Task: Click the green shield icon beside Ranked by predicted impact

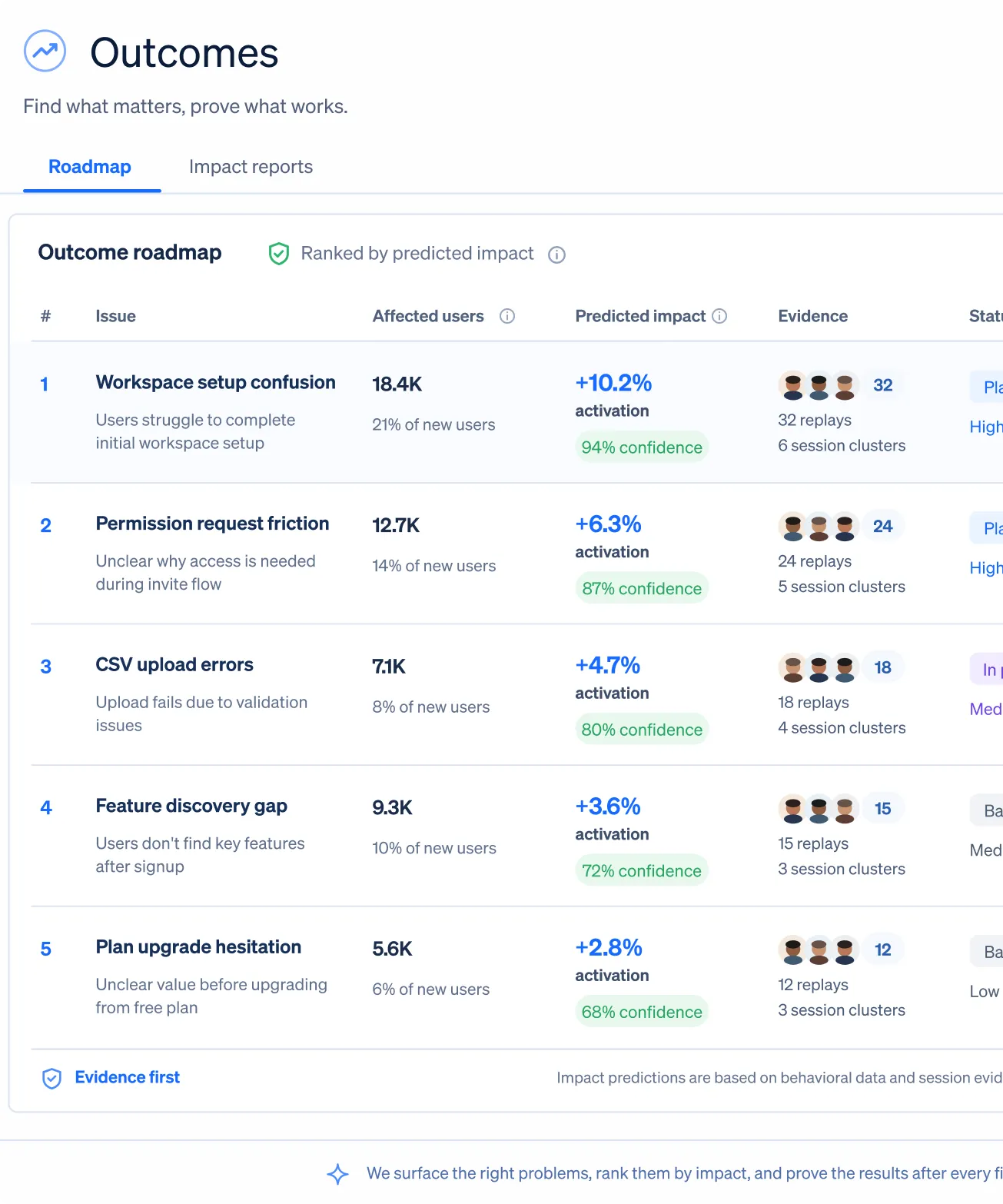Action: pos(278,254)
